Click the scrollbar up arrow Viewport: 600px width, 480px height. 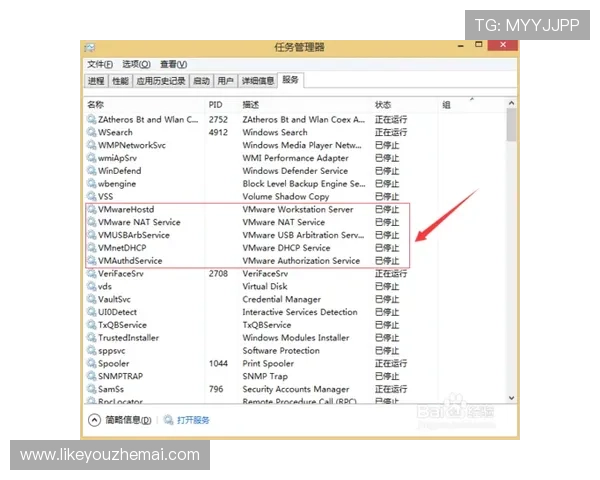[x=511, y=103]
